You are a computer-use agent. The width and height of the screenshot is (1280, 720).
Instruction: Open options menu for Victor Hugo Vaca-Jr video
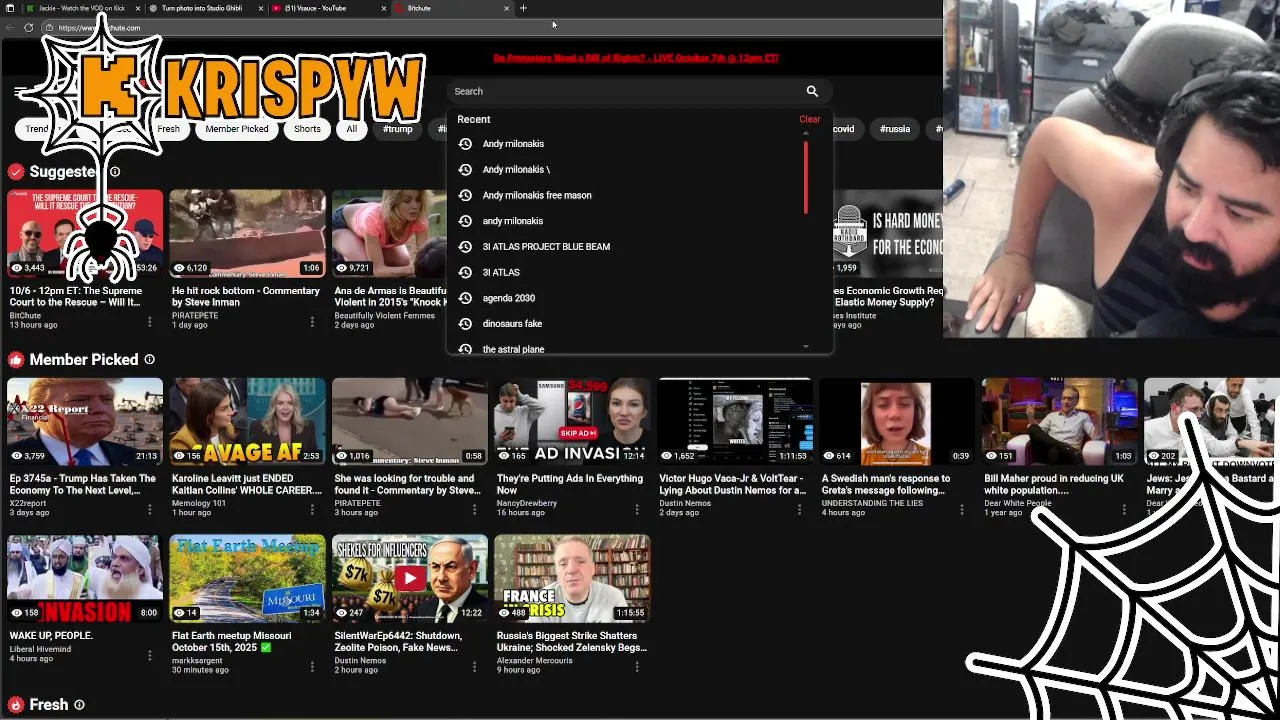[799, 509]
